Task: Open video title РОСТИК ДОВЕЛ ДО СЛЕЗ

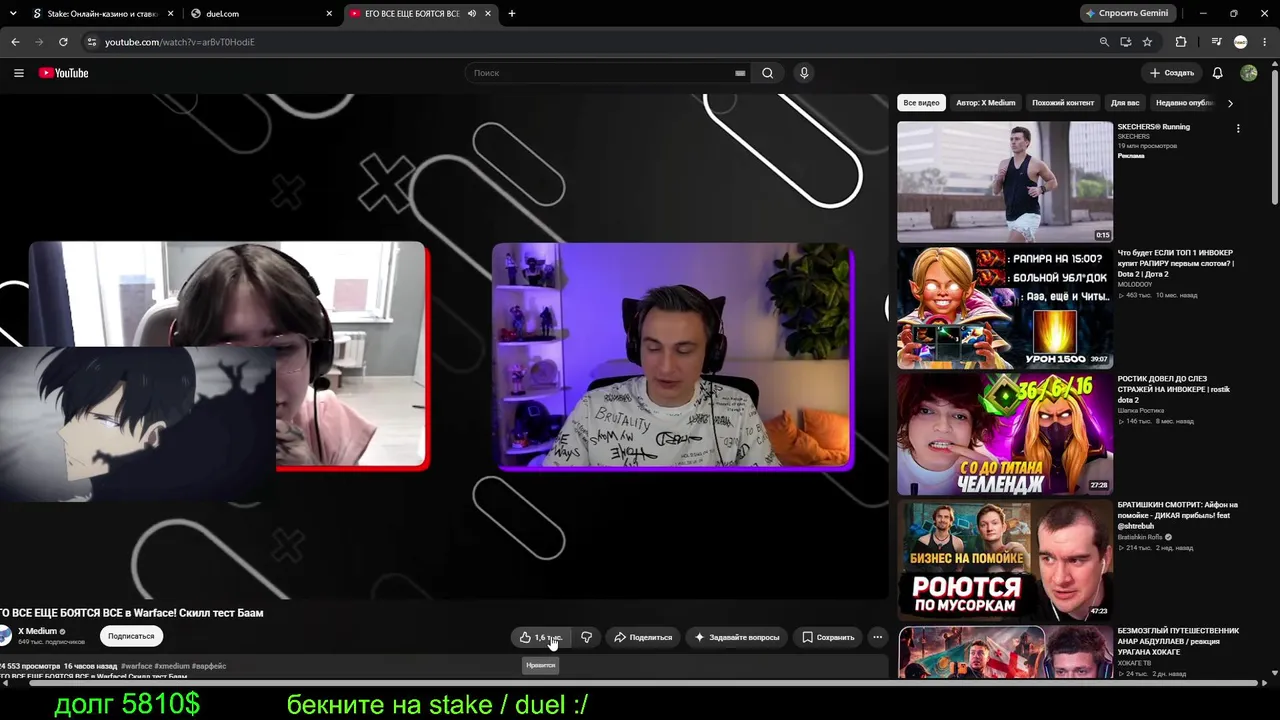Action: coord(1174,389)
